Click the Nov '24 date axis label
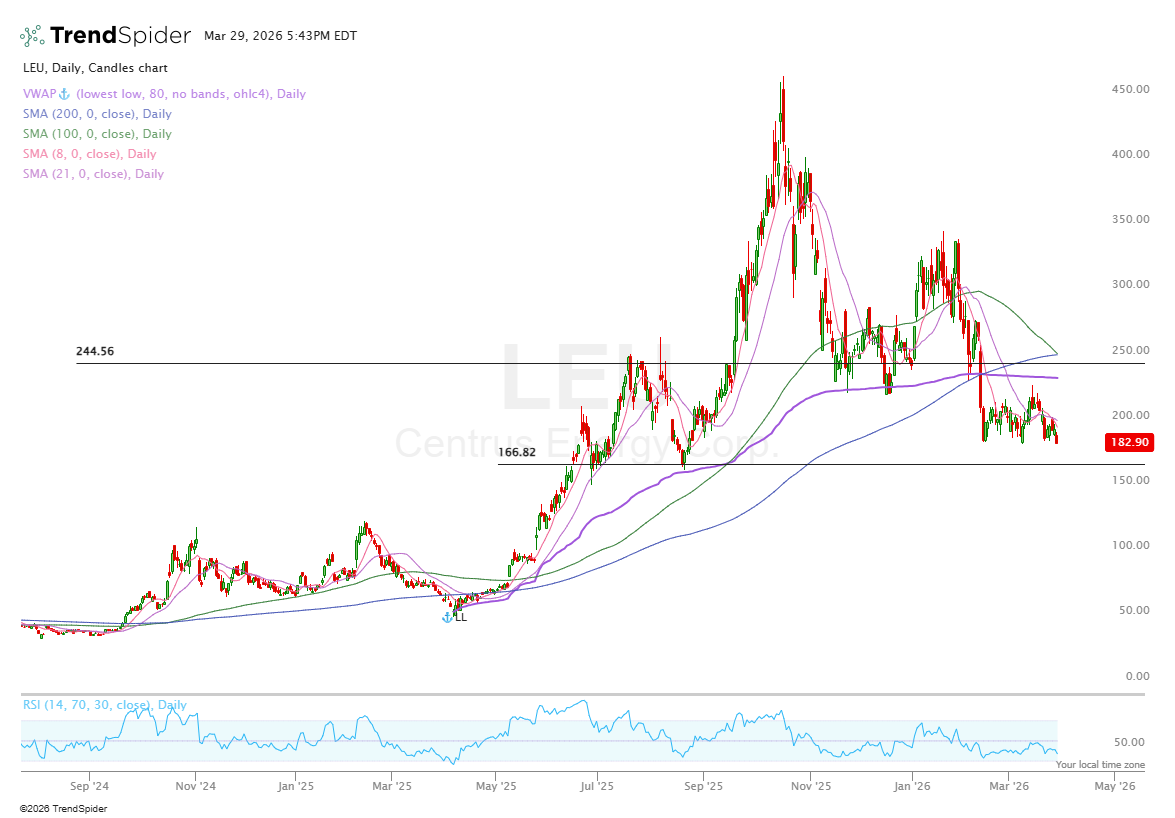 196,787
